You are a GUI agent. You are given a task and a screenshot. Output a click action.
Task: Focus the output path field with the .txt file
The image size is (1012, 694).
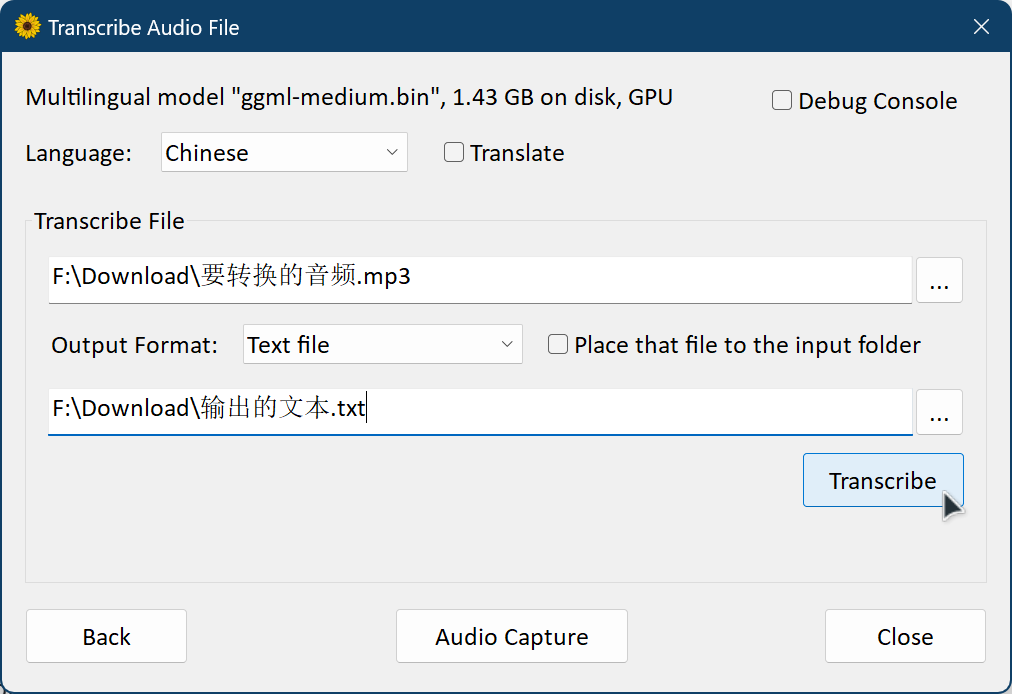click(480, 409)
